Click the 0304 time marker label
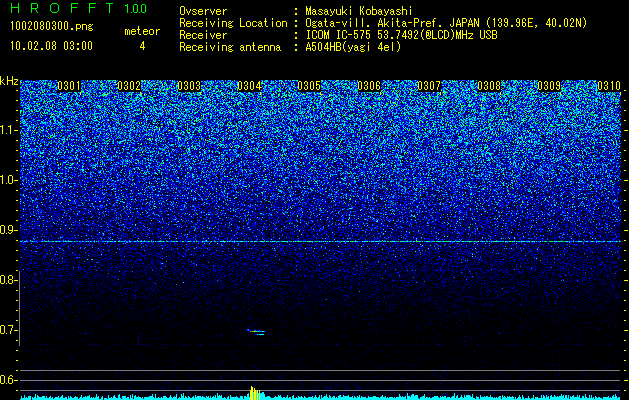 249,86
